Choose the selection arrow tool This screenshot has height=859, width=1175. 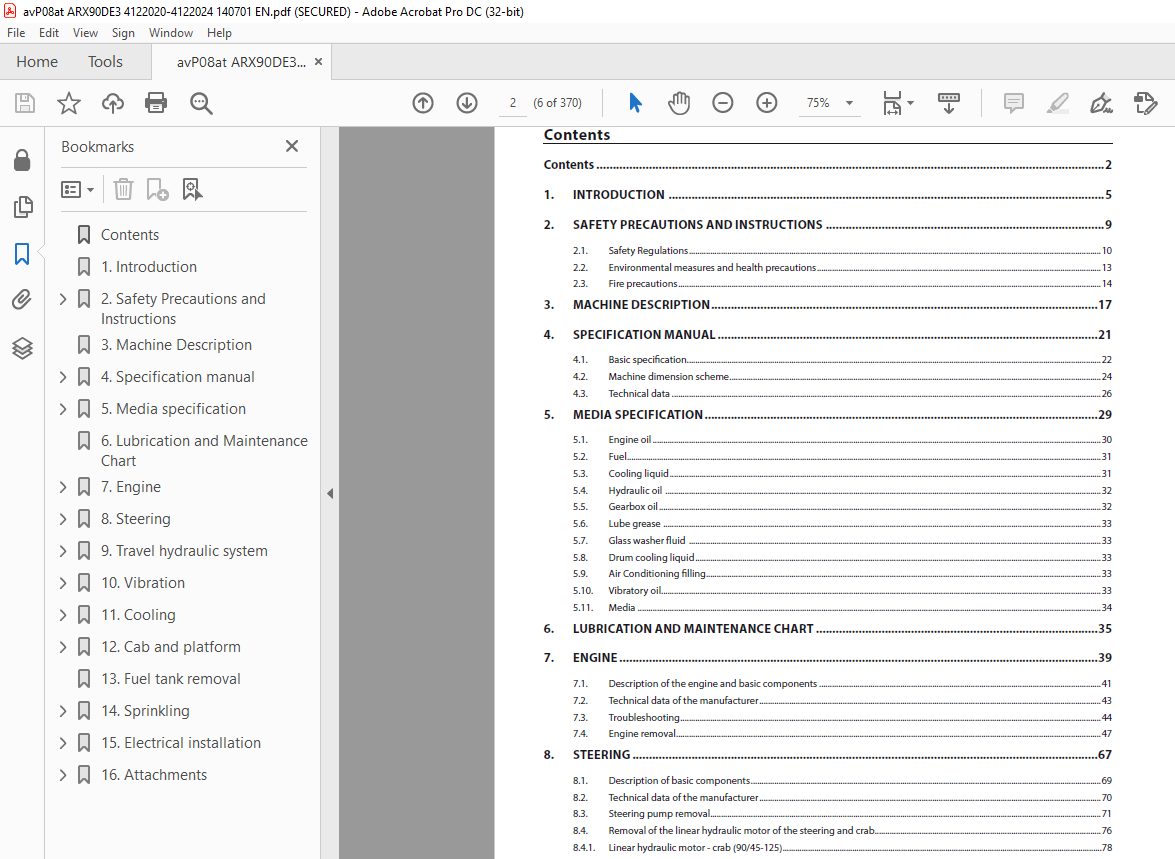(x=635, y=103)
